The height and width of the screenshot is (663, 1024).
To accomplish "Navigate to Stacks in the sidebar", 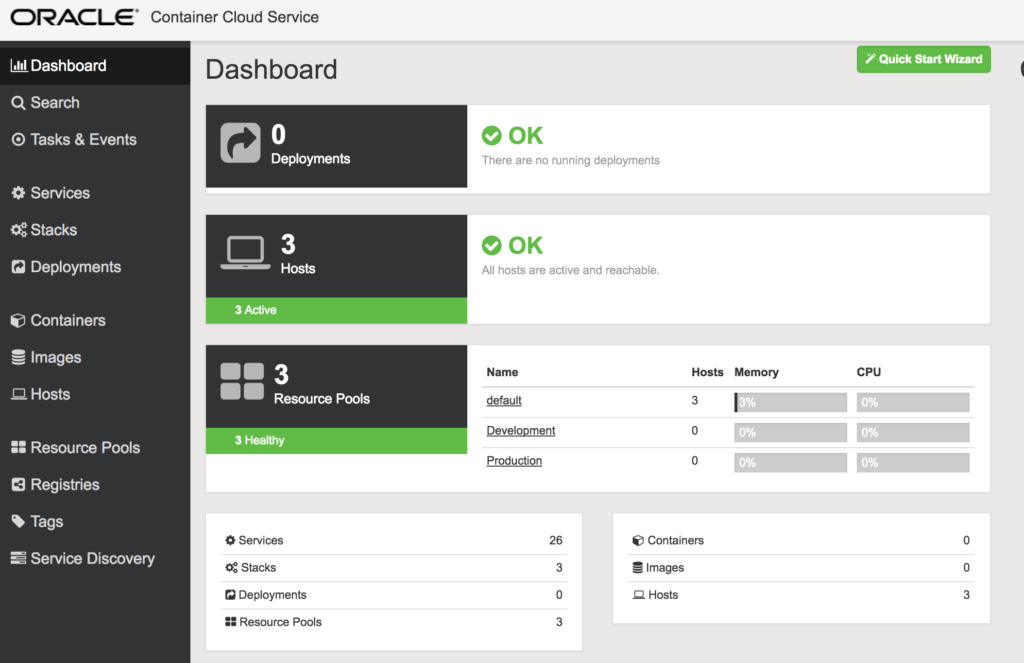I will point(95,230).
